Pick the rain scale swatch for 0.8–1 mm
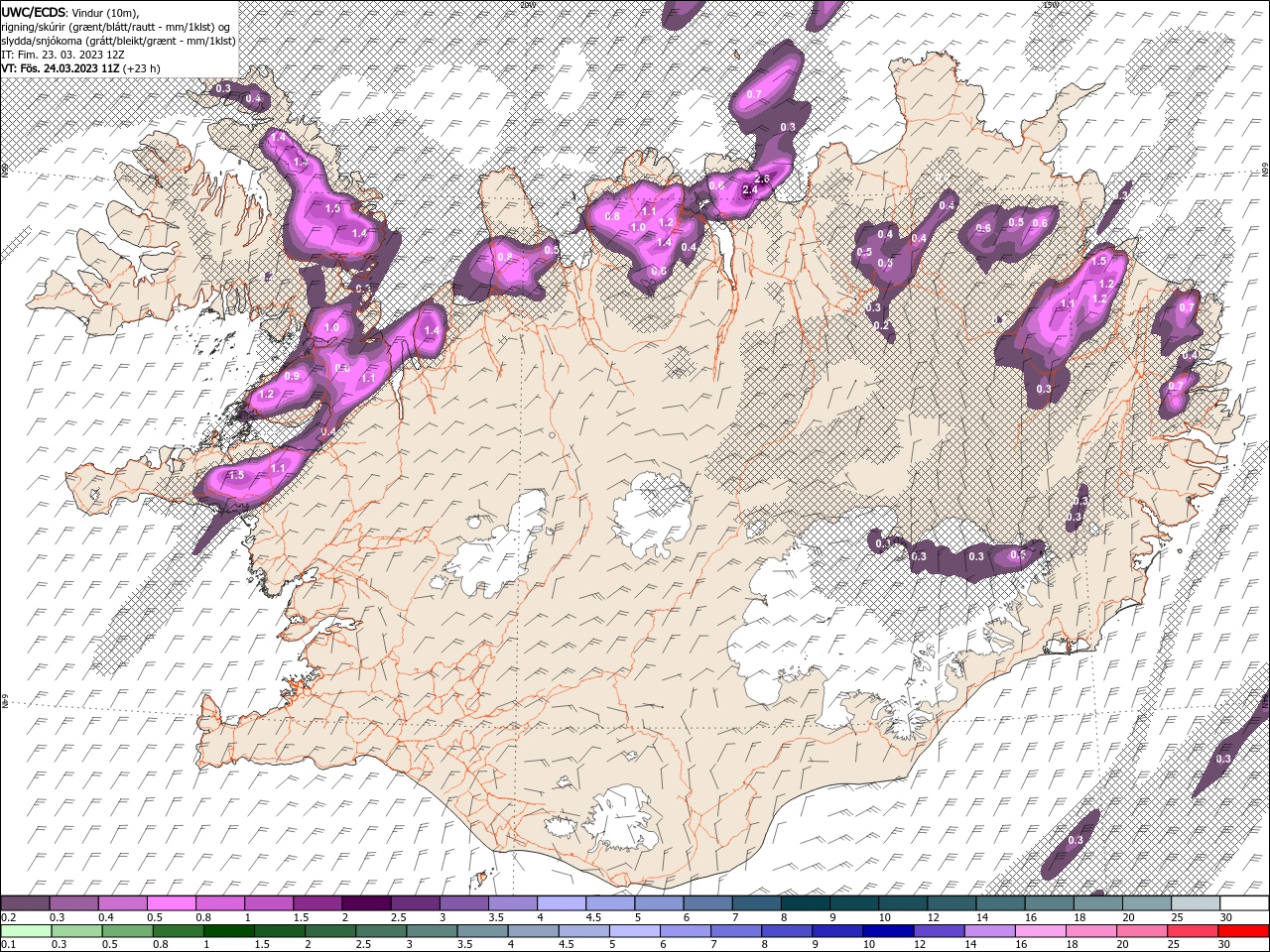This screenshot has width=1270, height=952. point(179,931)
